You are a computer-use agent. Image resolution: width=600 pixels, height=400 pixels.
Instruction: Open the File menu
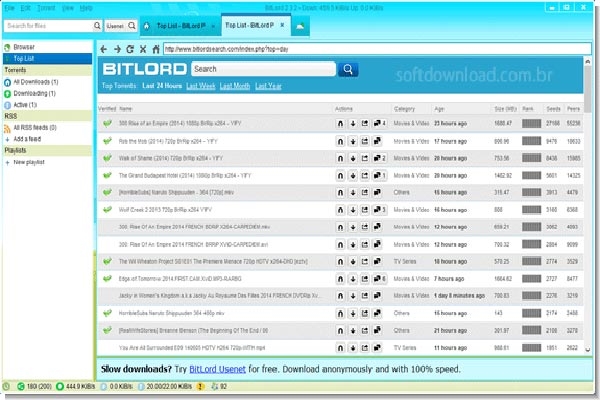[9, 8]
